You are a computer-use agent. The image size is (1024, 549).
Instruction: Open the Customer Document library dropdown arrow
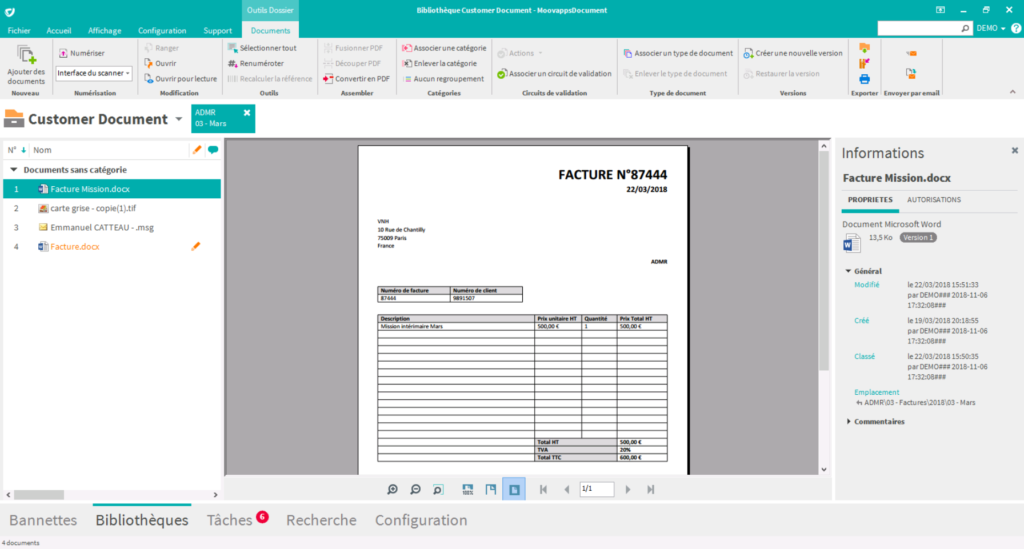(179, 119)
